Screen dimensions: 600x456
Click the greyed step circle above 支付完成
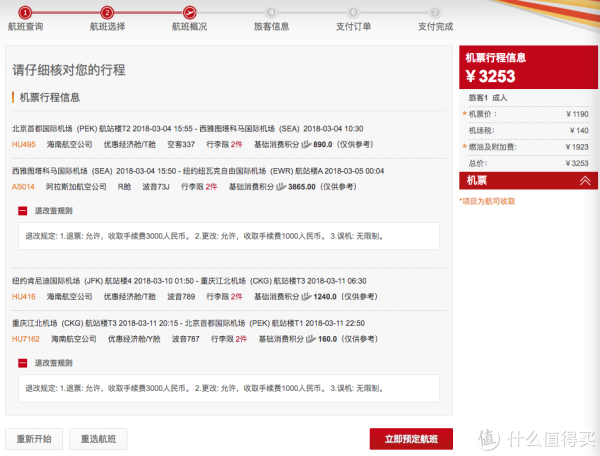click(x=435, y=12)
